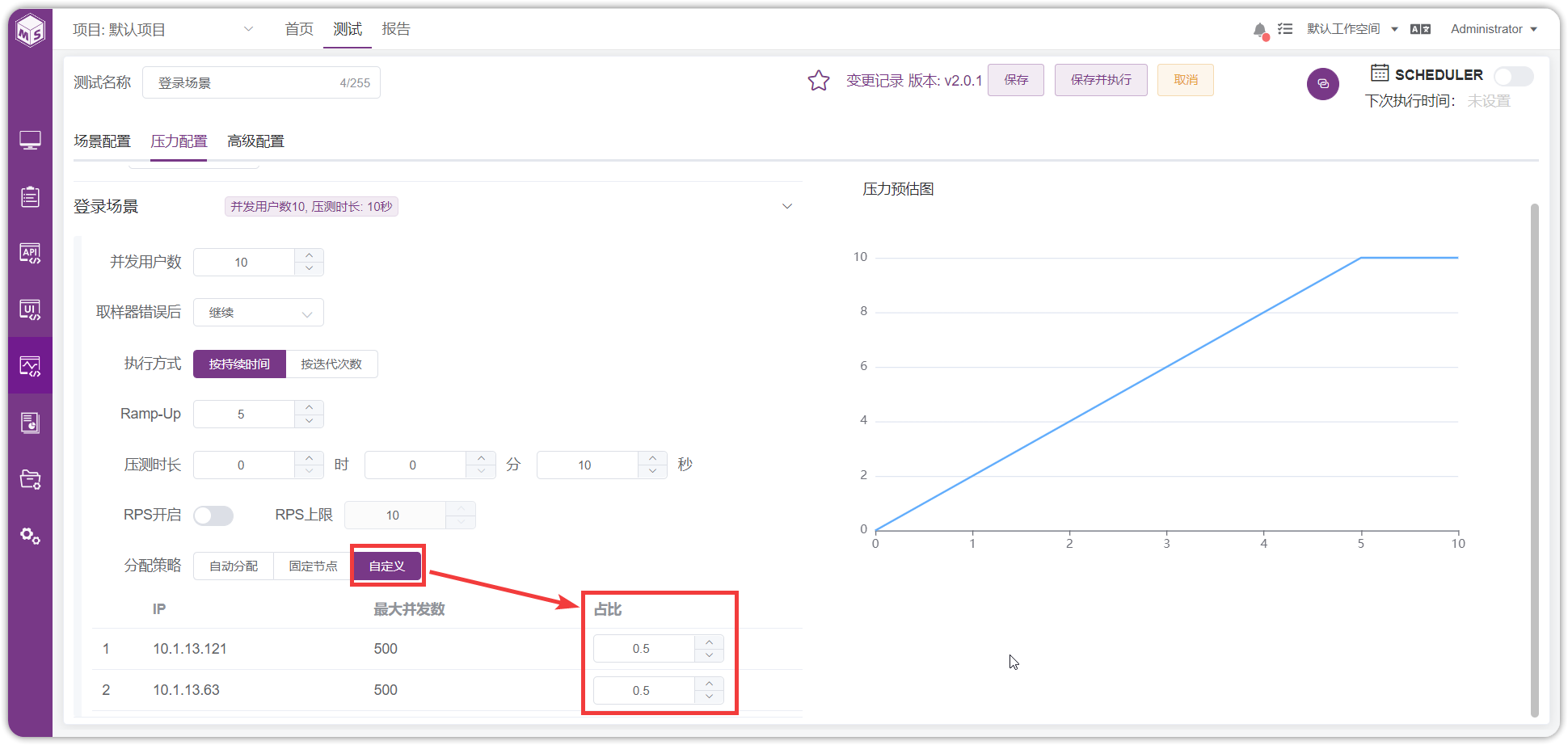Open the 取样器错误后 继续 dropdown
The width and height of the screenshot is (1568, 745).
point(259,313)
